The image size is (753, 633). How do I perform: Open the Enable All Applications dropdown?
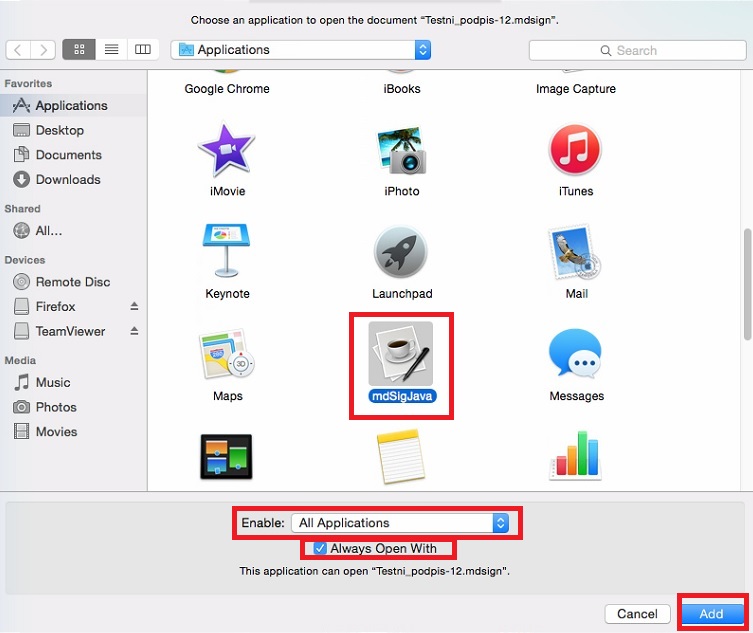[x=400, y=522]
